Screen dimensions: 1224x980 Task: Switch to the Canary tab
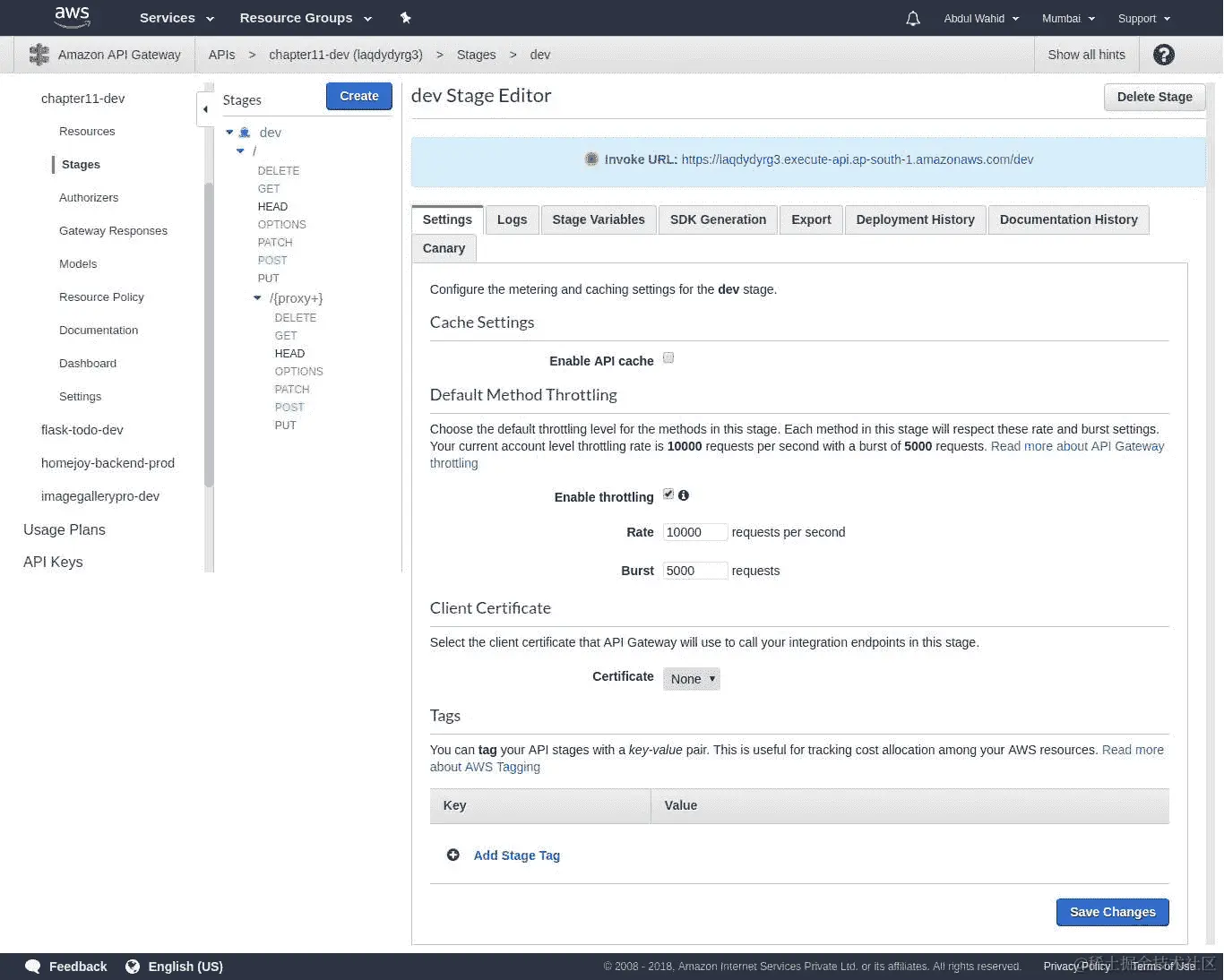point(444,248)
